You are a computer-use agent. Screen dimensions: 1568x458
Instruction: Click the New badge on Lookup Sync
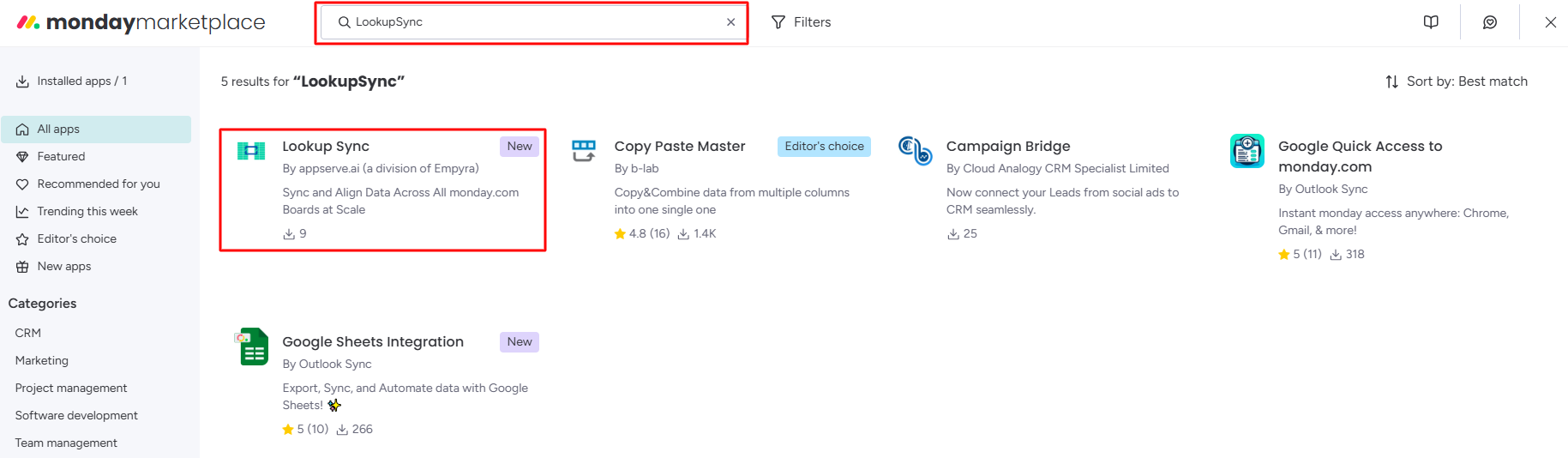point(520,147)
